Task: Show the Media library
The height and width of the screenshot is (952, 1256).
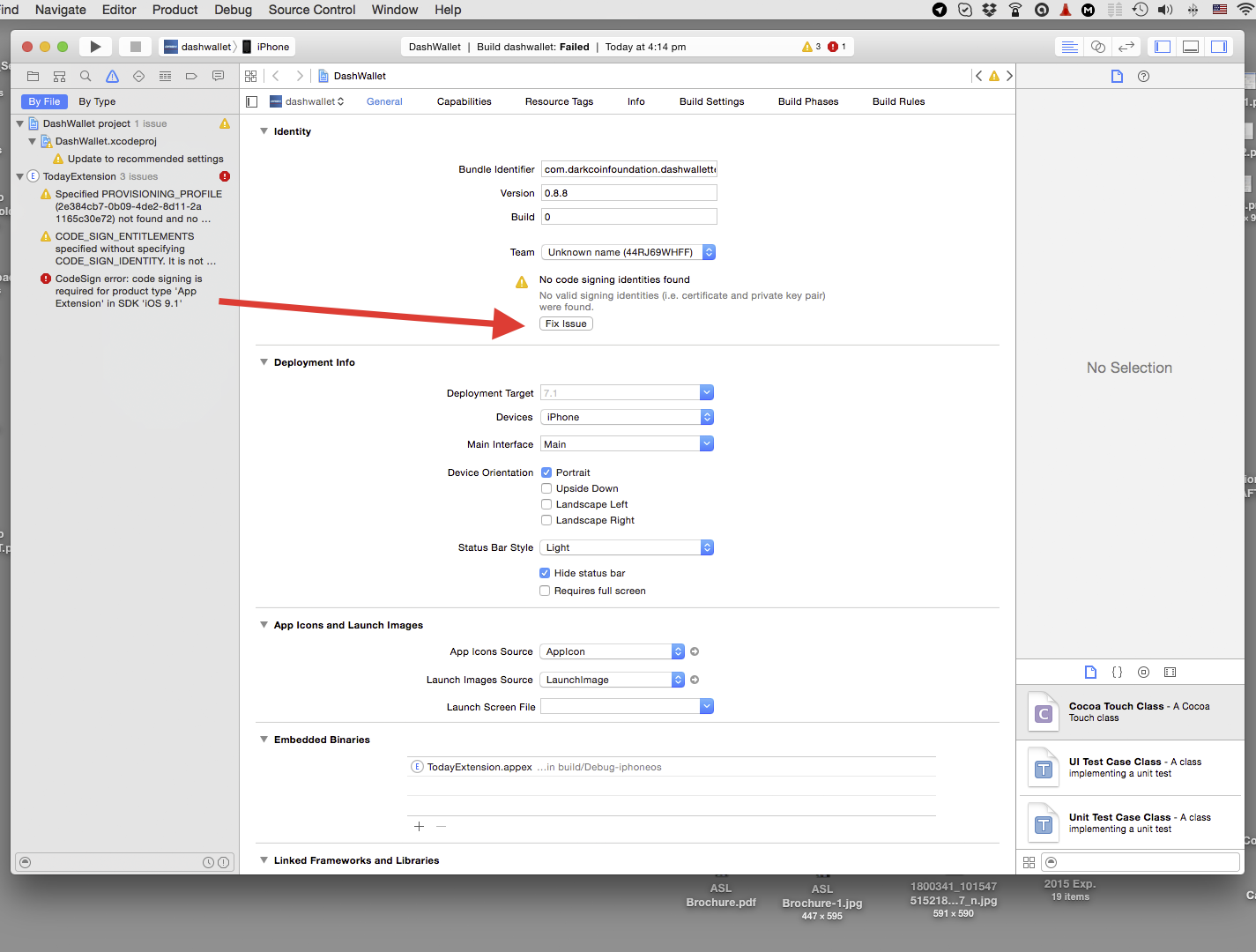Action: tap(1171, 672)
